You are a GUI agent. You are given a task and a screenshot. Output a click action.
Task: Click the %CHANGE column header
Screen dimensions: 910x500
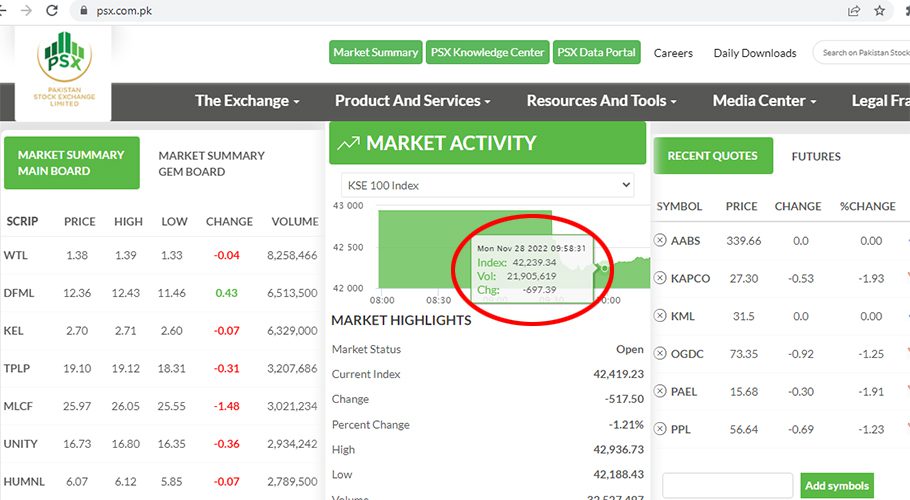(868, 206)
